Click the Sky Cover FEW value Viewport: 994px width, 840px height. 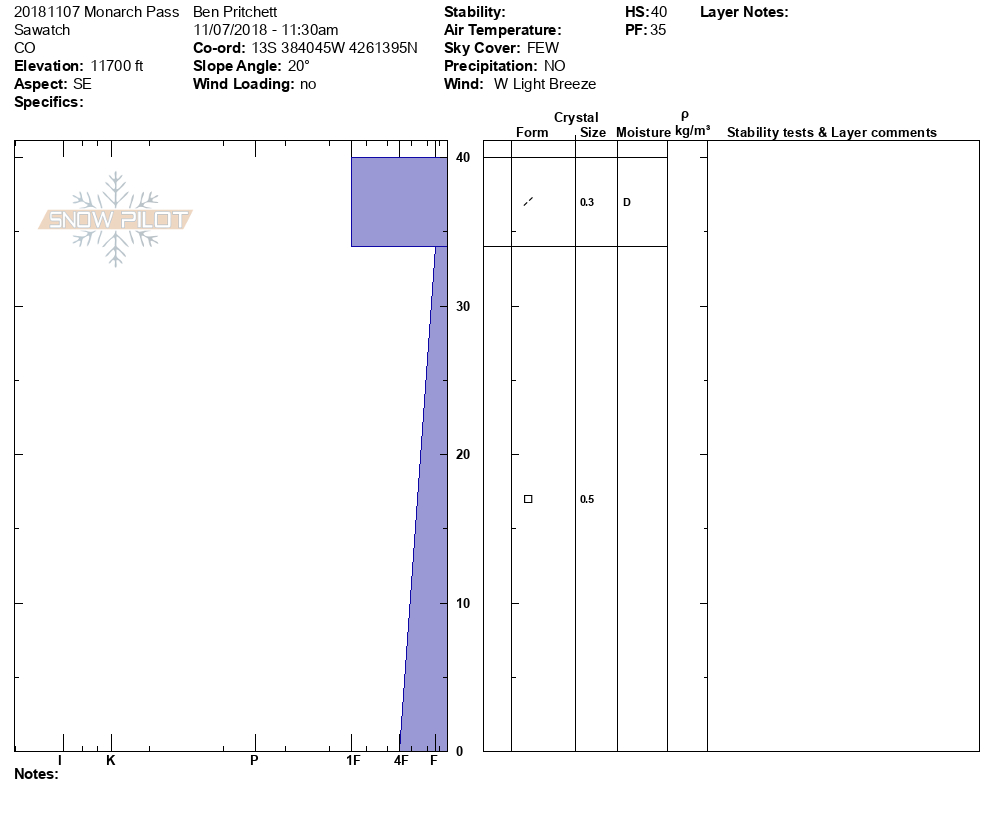[543, 48]
